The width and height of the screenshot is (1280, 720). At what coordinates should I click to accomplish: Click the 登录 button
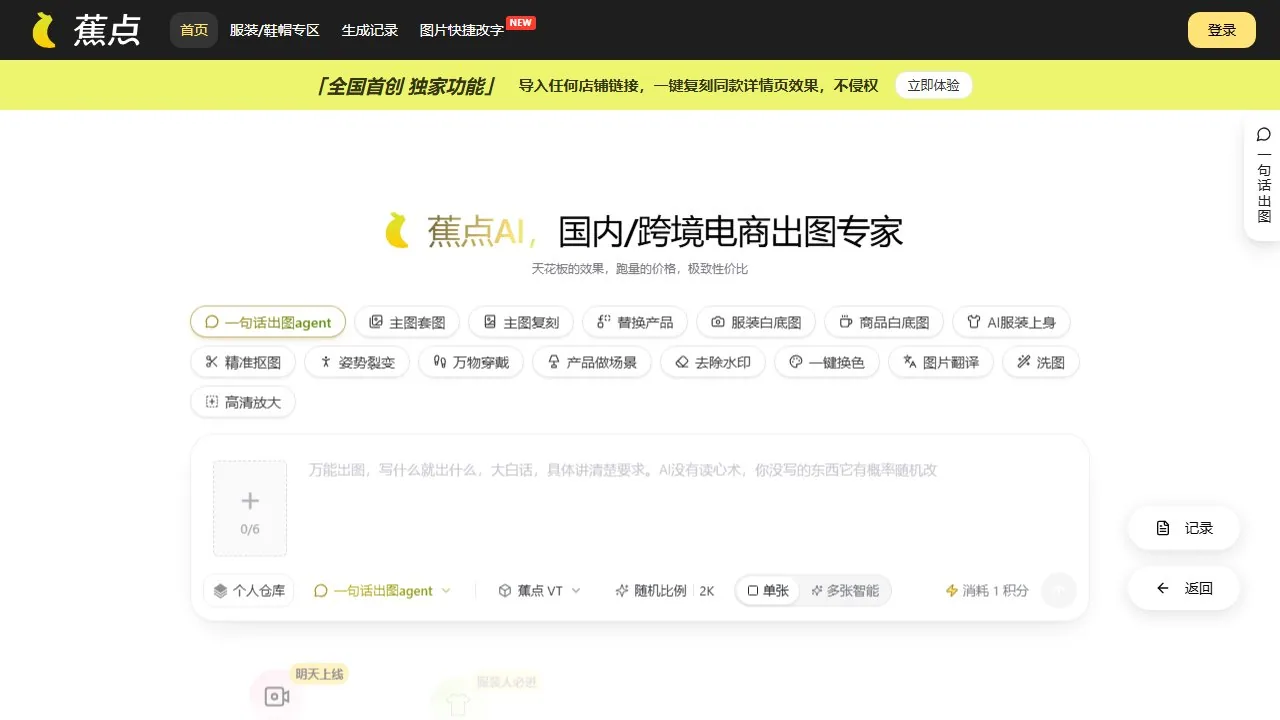point(1222,30)
